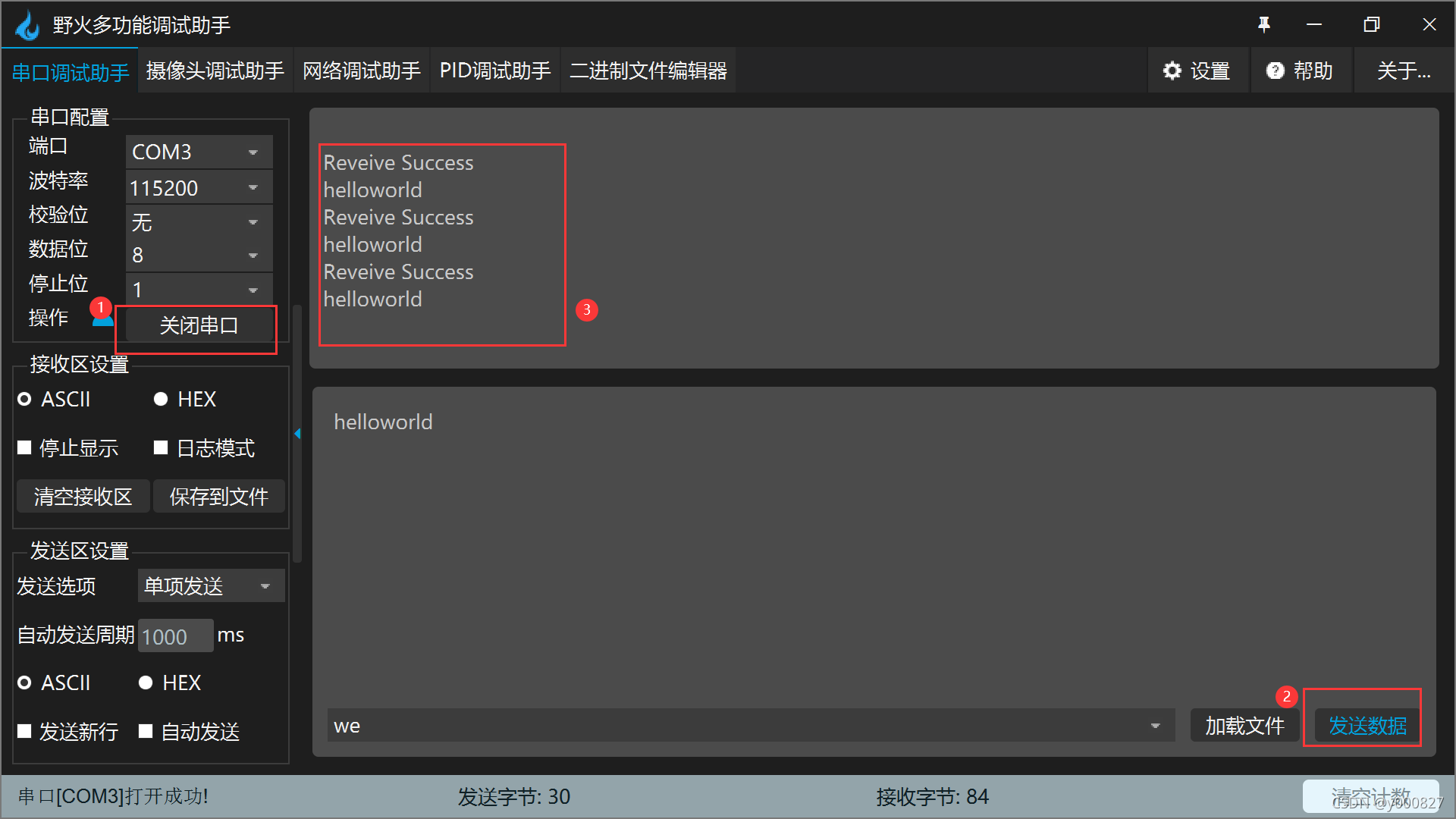Expand send history dropdown arrow
This screenshot has width=1456, height=819.
pos(1155,726)
